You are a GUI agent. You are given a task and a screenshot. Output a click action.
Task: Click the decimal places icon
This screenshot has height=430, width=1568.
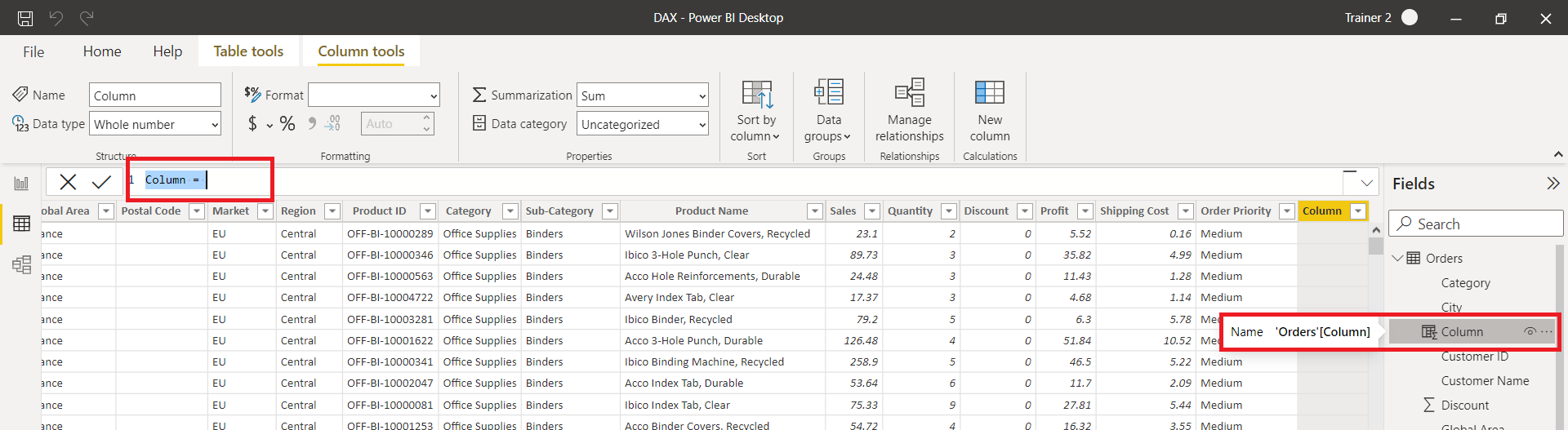pos(332,123)
